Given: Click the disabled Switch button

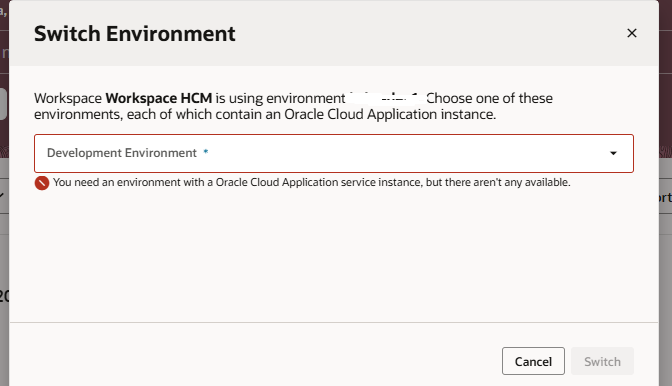Looking at the screenshot, I should point(602,361).
